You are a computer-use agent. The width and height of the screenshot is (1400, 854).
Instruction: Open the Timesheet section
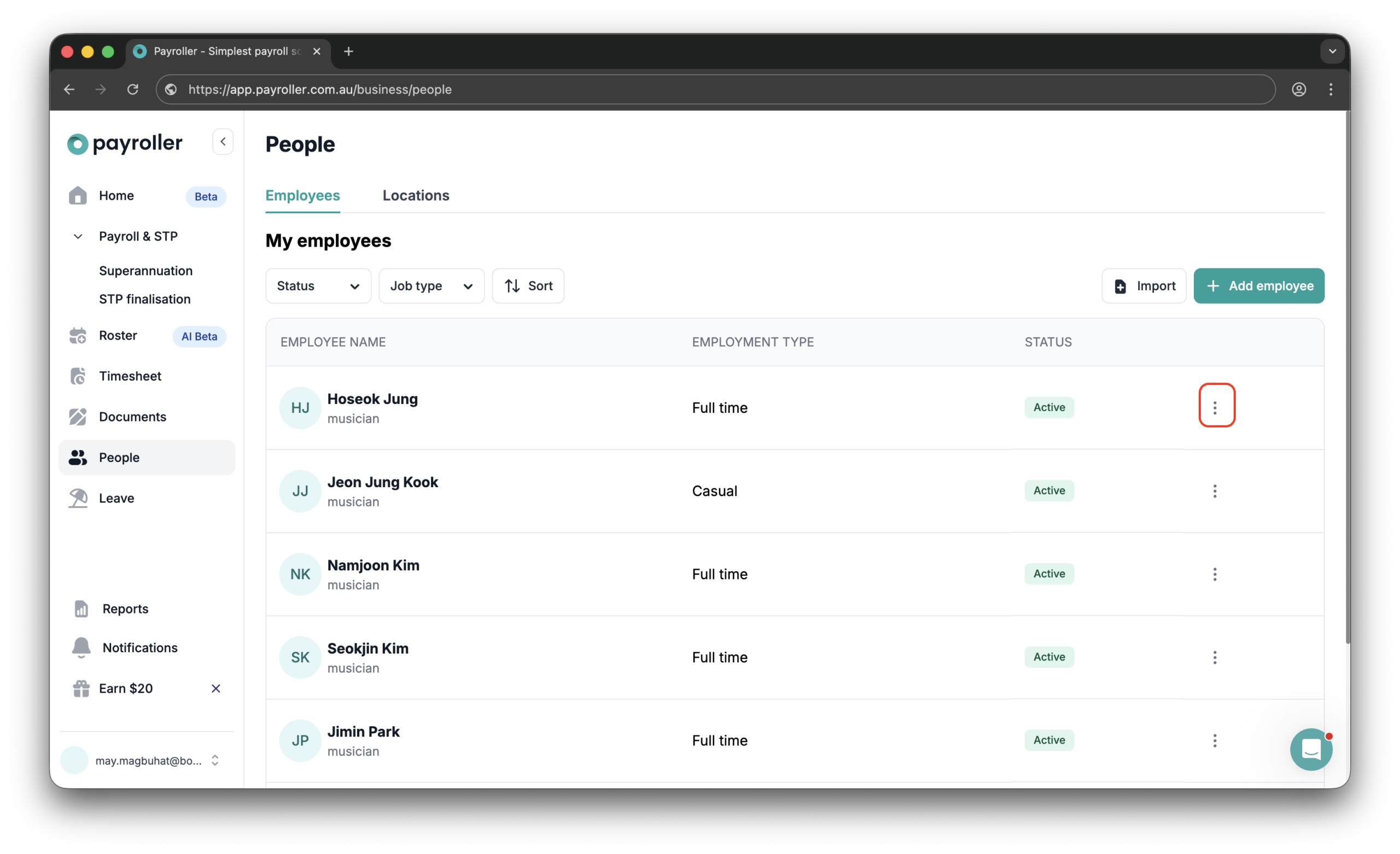131,376
